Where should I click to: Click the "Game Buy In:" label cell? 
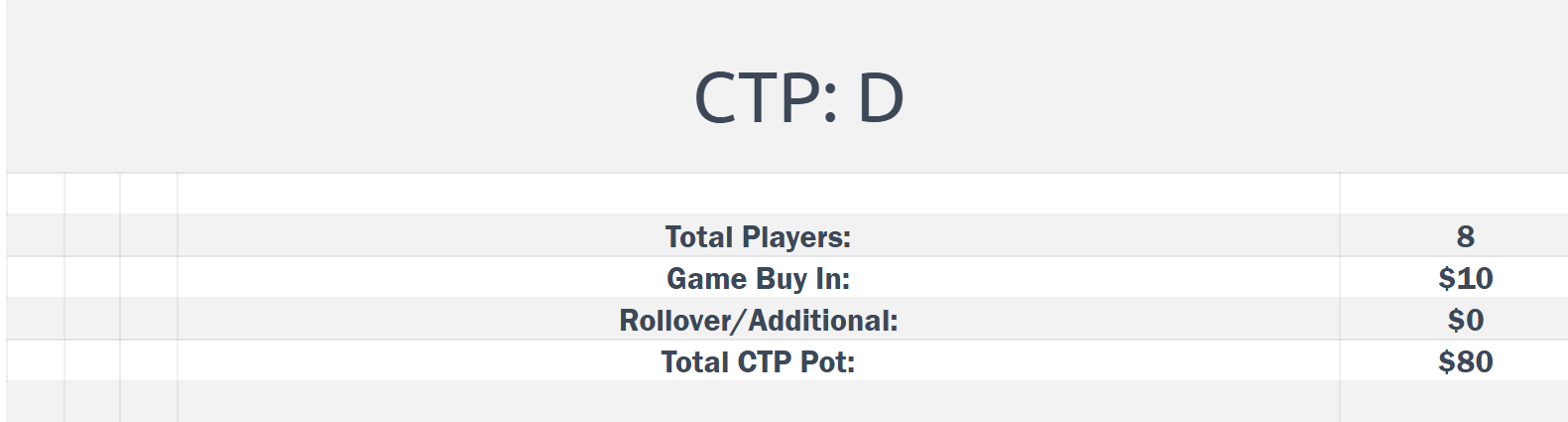click(x=758, y=278)
